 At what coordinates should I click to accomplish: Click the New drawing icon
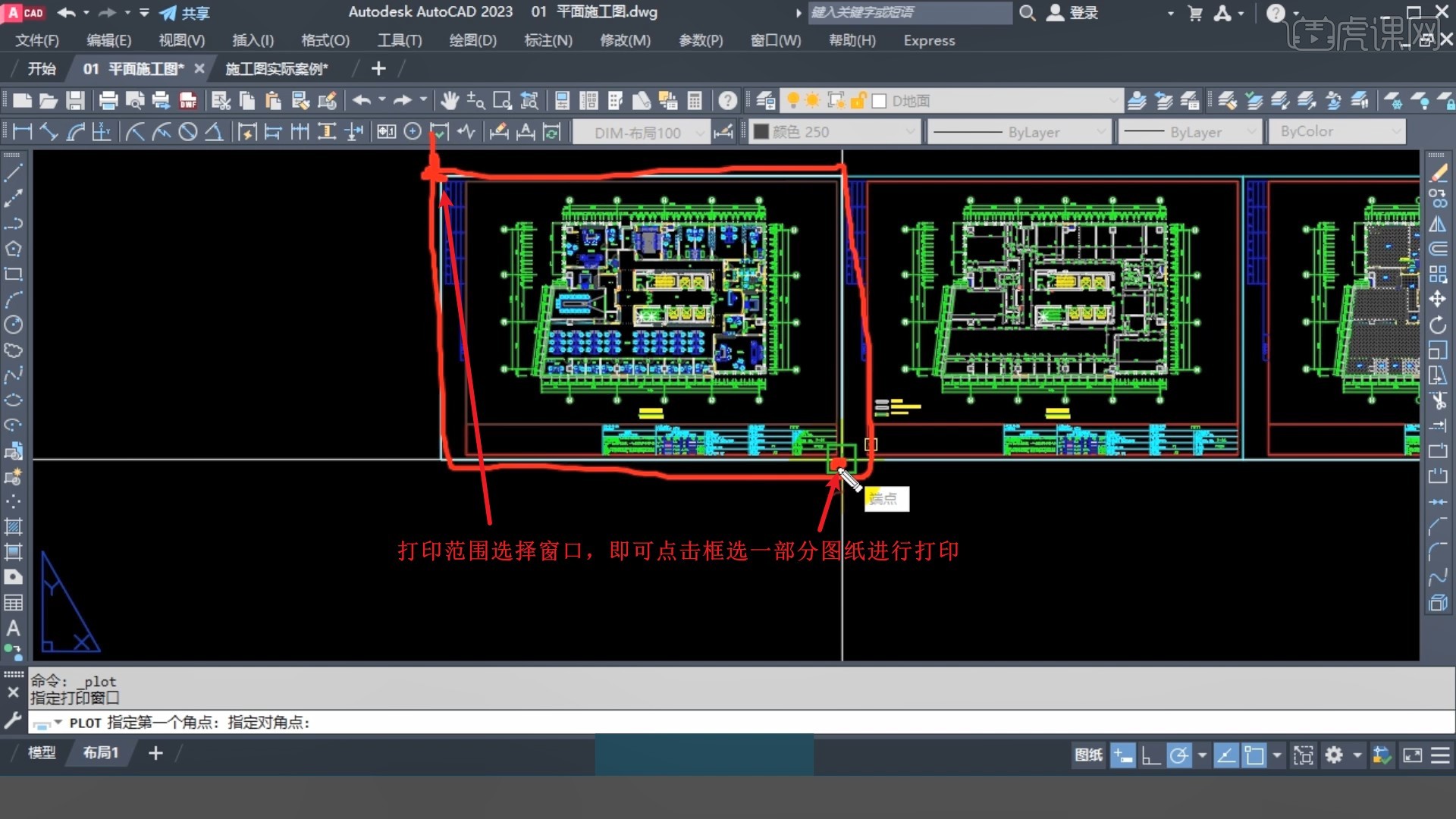[x=22, y=100]
